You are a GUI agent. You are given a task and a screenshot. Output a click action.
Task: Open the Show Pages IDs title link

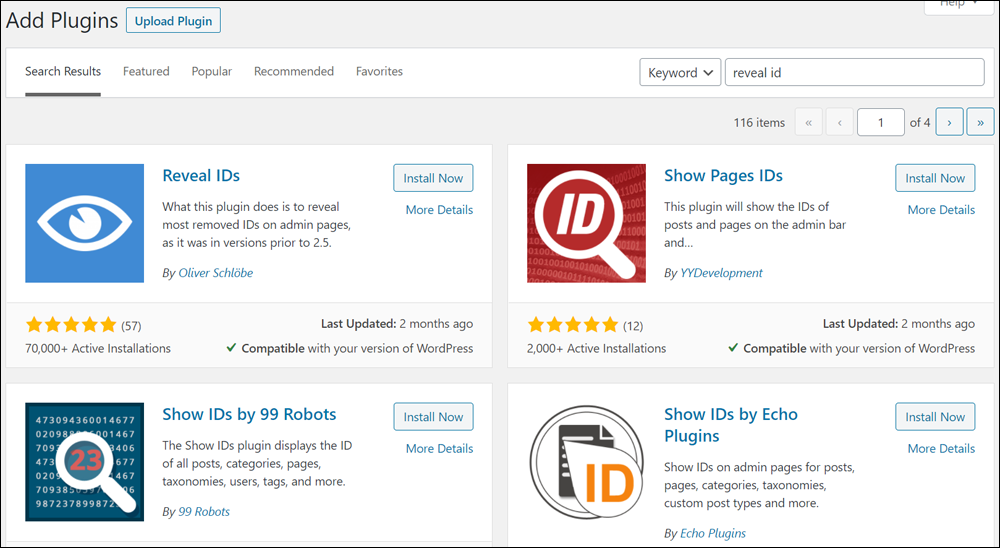723,175
